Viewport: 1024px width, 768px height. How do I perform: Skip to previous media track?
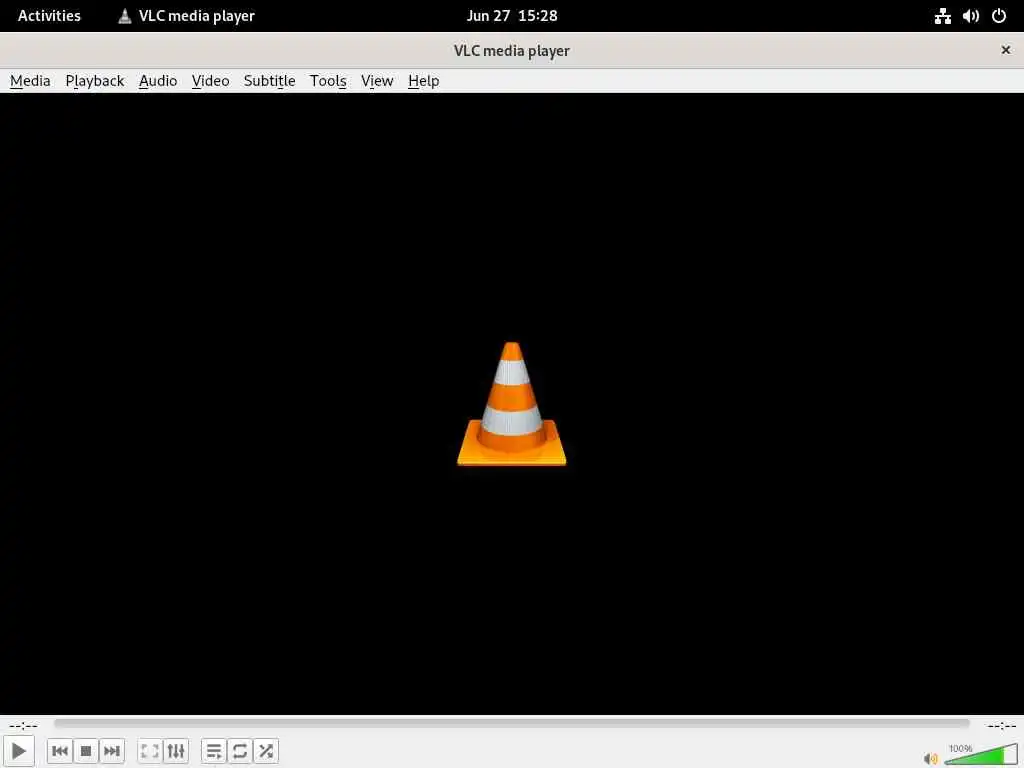(x=59, y=751)
